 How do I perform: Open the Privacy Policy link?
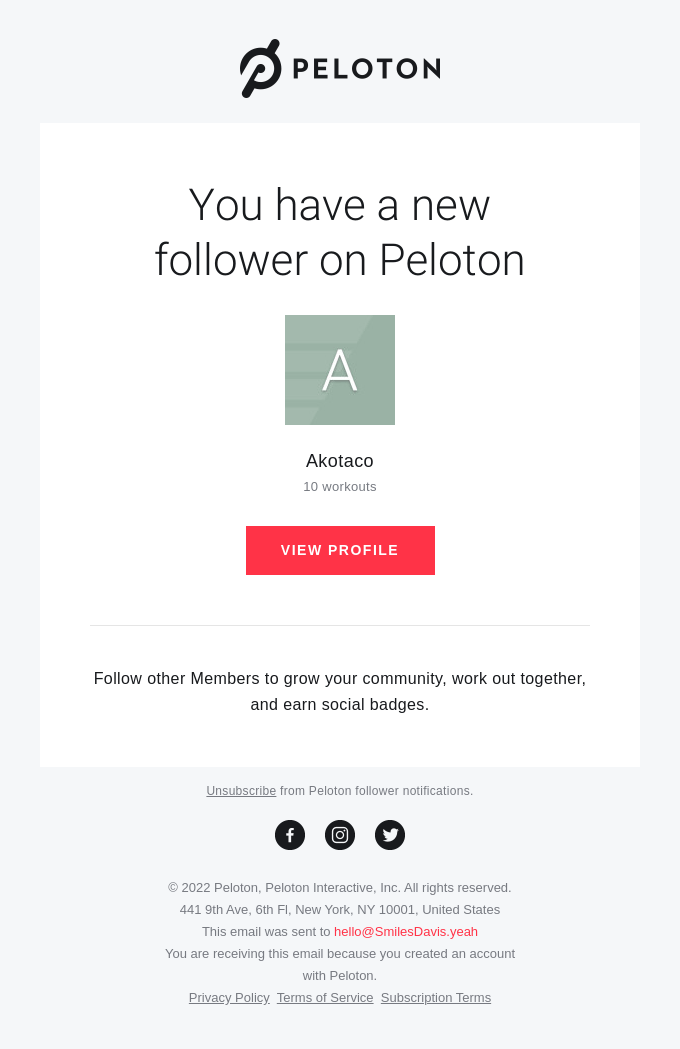coord(229,998)
